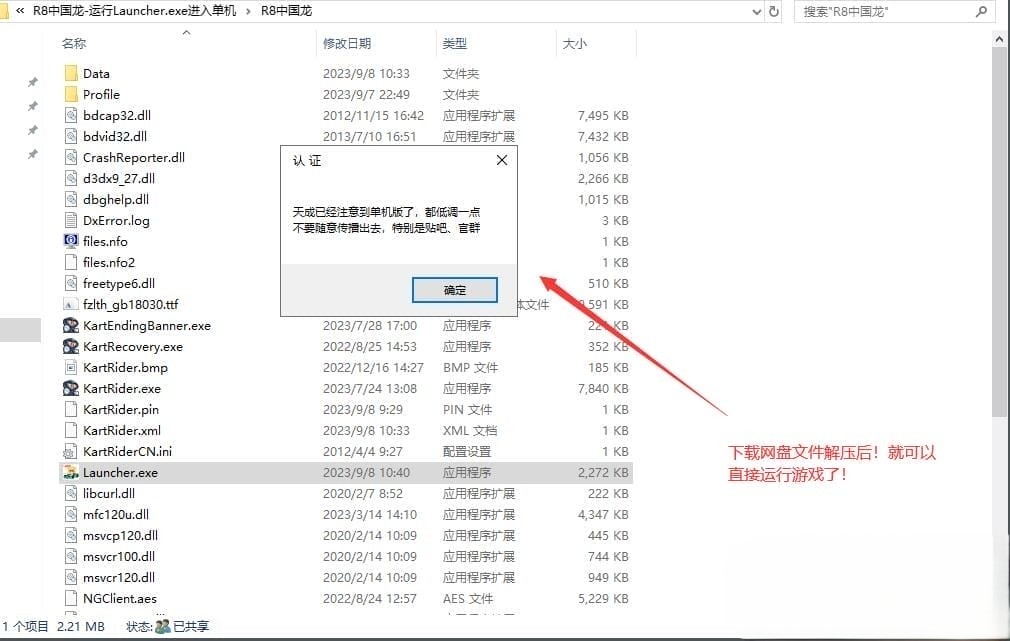Click the BMP 文件 type cell
Image resolution: width=1010 pixels, height=641 pixels.
click(470, 368)
